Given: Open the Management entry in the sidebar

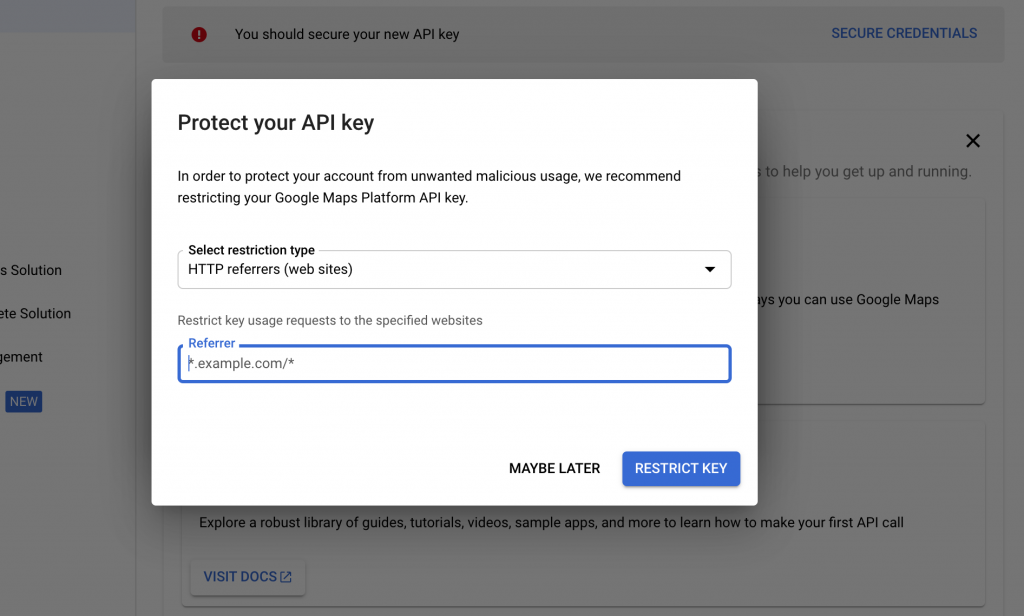Looking at the screenshot, I should 21,356.
